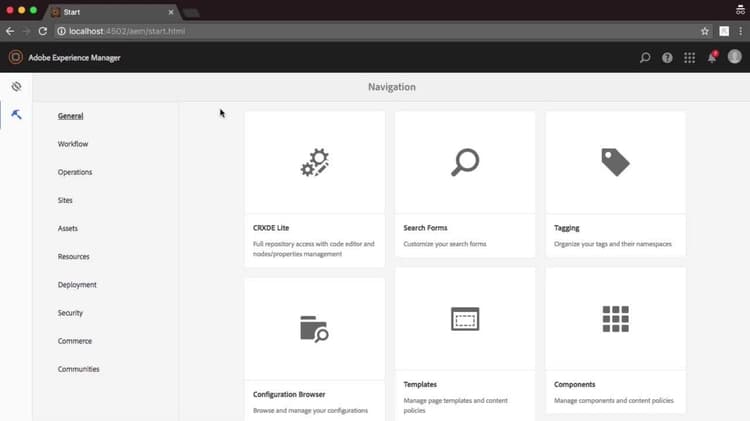Click the Templates page layout icon
750x421 pixels.
click(465, 319)
